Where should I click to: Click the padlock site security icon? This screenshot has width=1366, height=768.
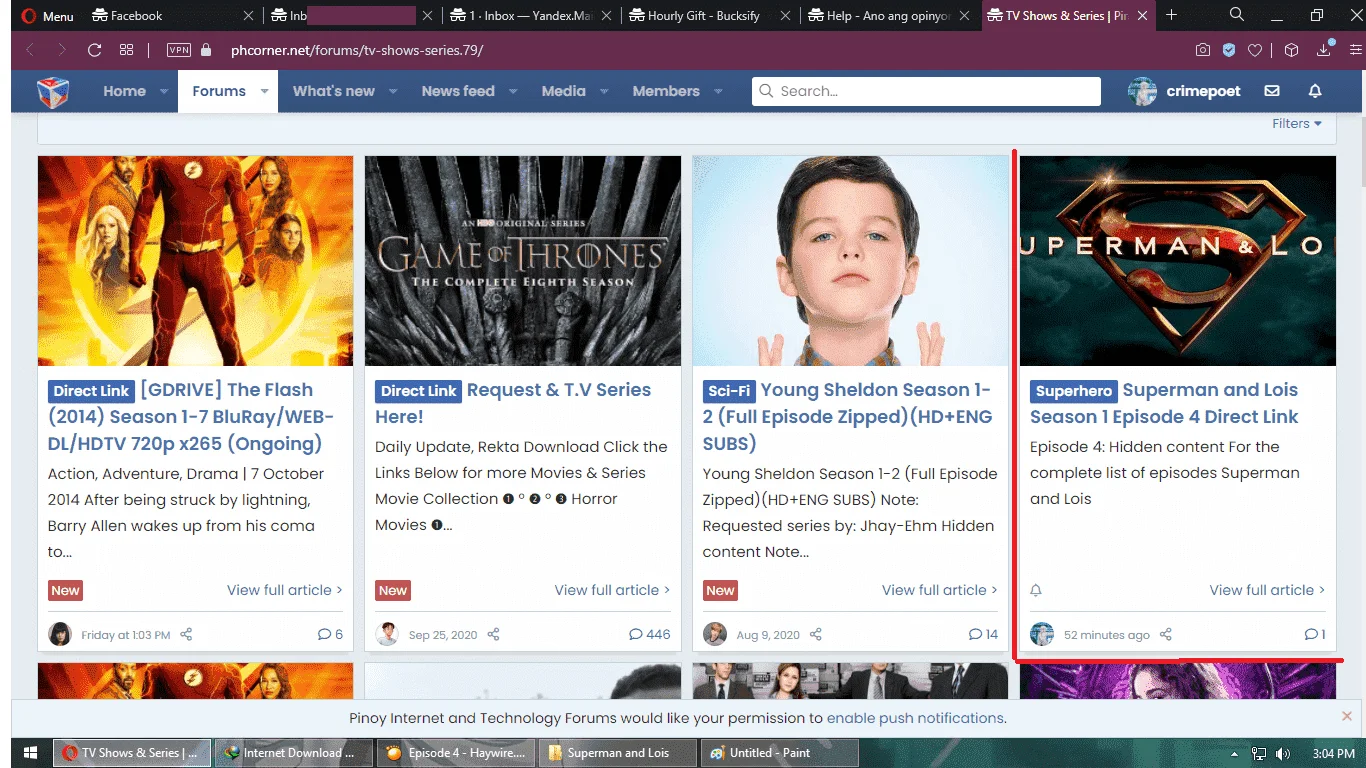pos(207,50)
